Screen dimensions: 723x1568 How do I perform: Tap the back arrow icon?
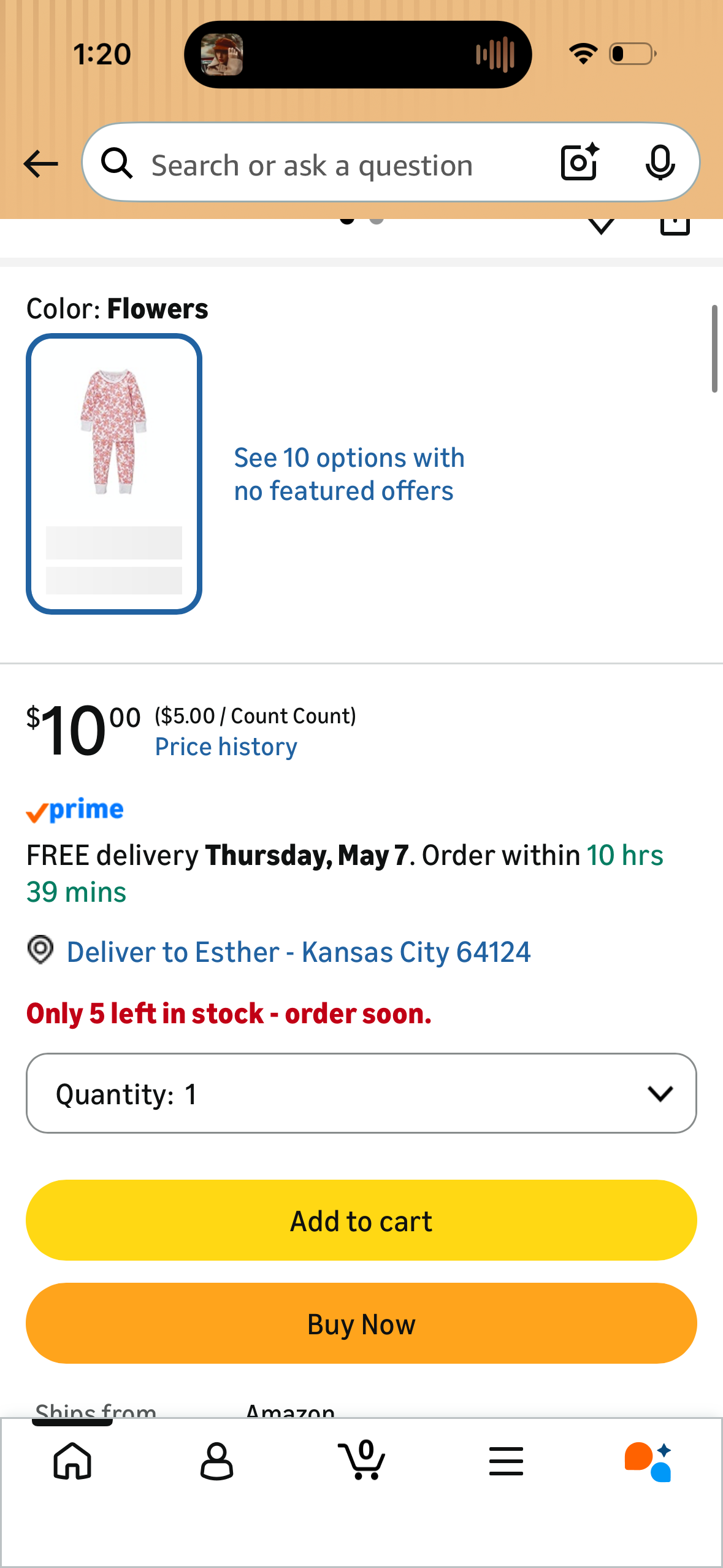tap(40, 164)
